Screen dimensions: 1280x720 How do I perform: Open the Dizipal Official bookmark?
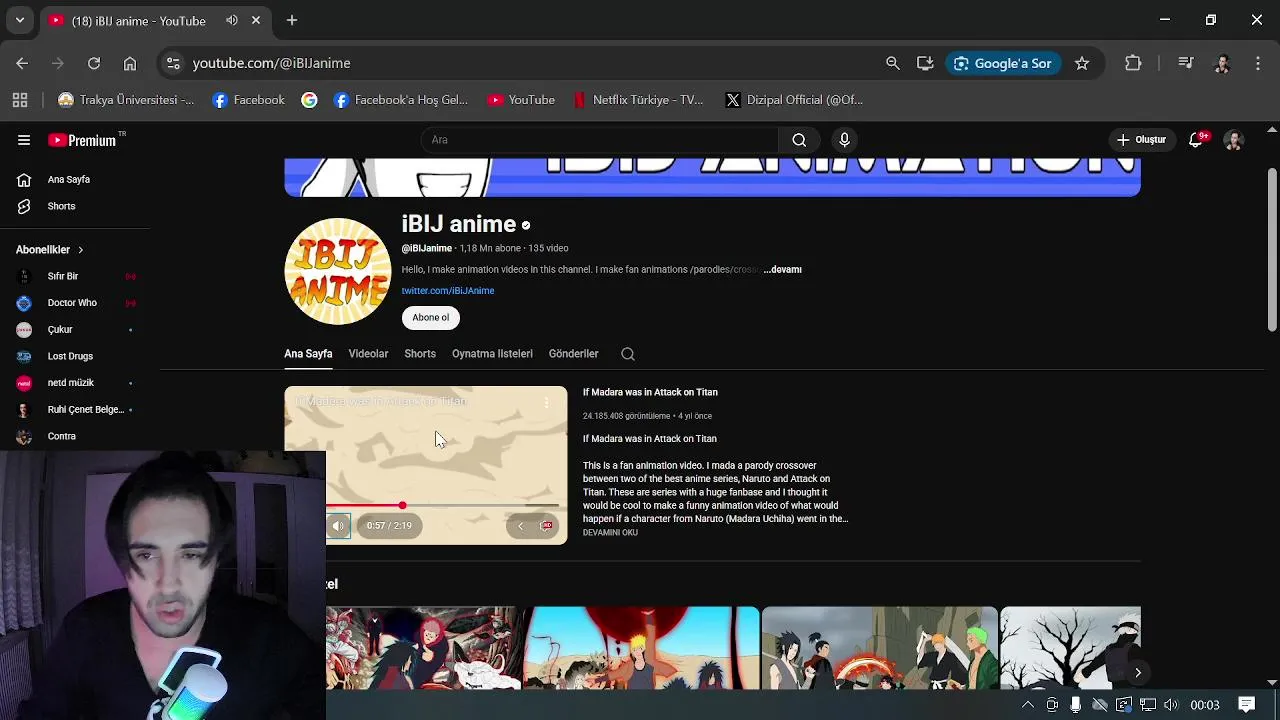coord(794,100)
